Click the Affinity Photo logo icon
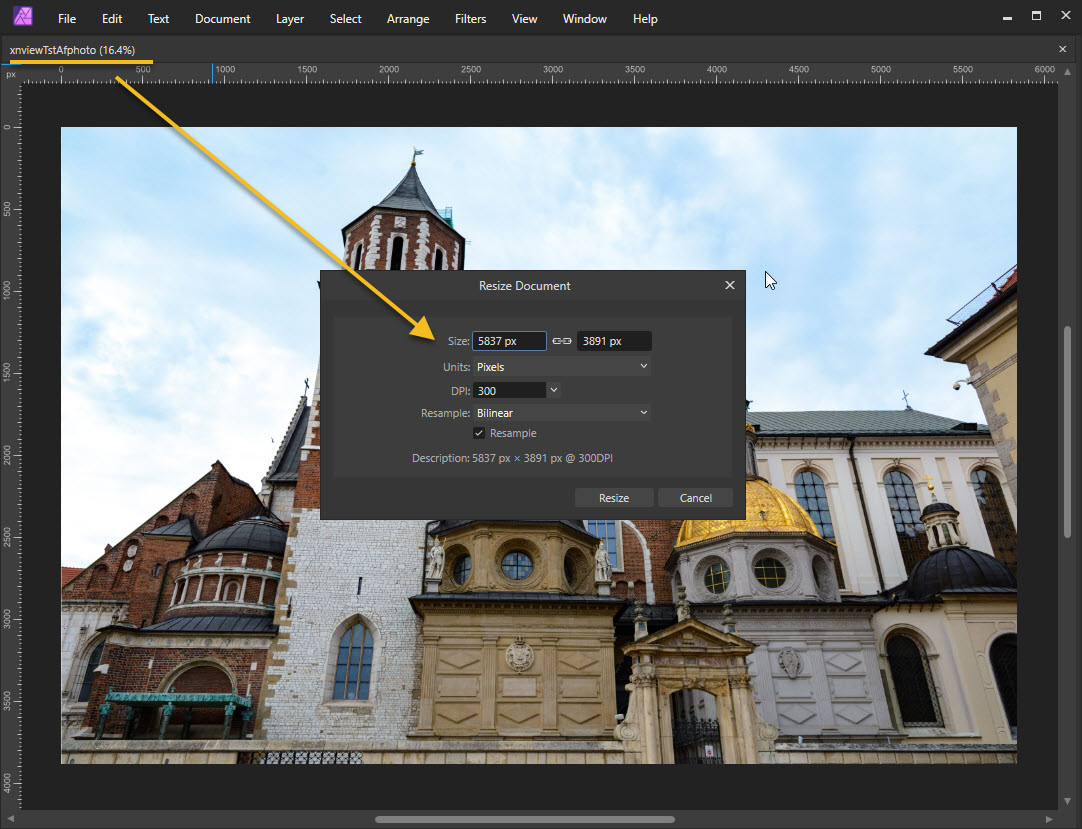 [x=23, y=17]
